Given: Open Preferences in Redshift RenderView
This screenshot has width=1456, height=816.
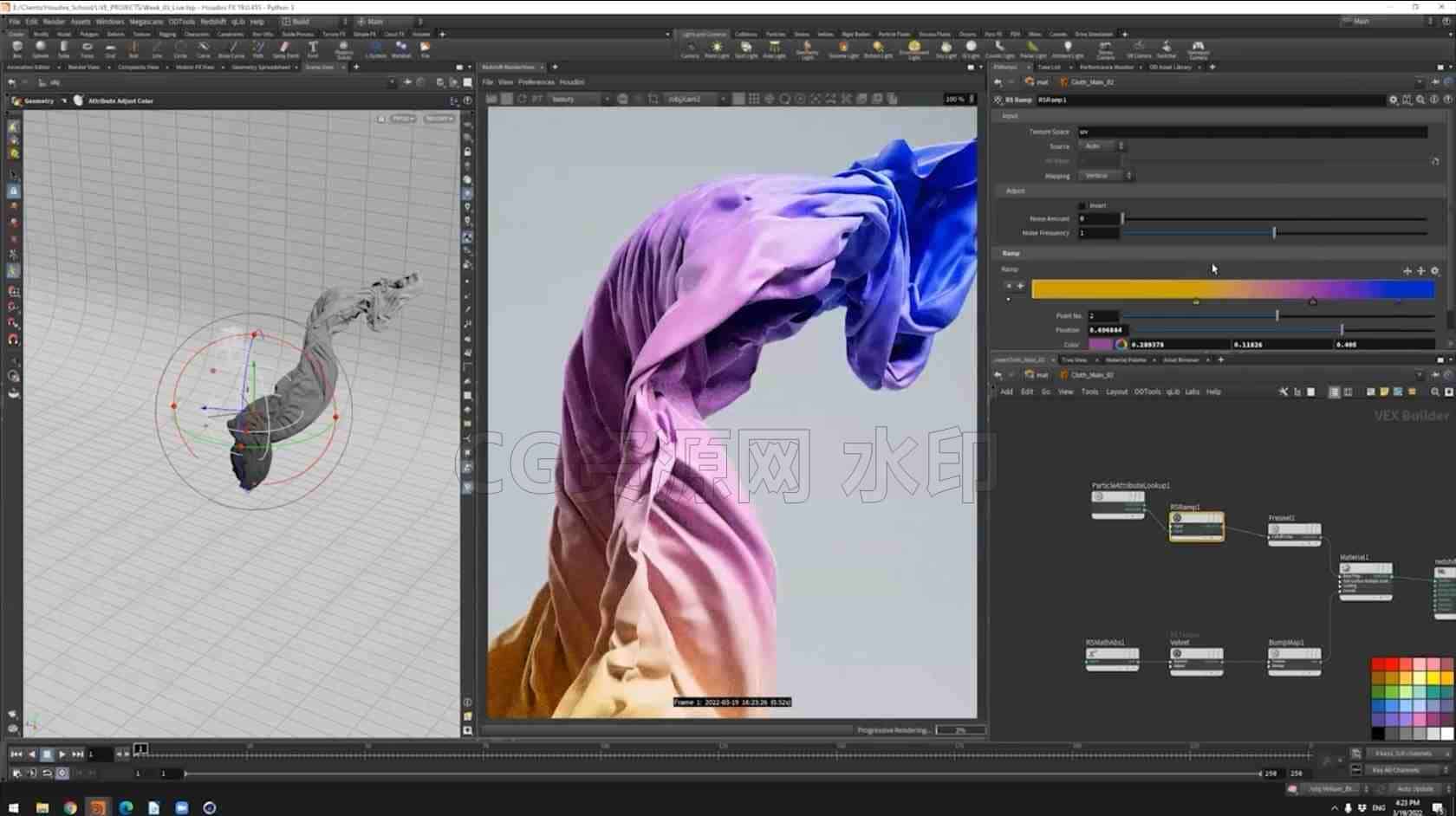Looking at the screenshot, I should click(x=536, y=82).
